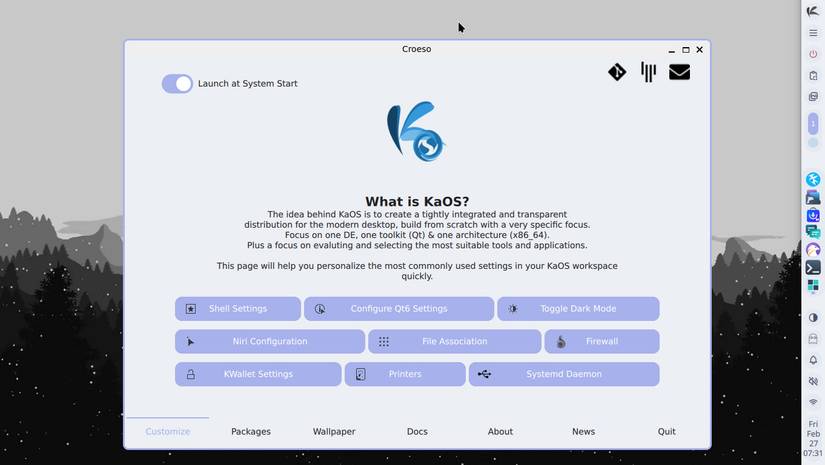Click the half-circle contrast icon in panel

[813, 318]
